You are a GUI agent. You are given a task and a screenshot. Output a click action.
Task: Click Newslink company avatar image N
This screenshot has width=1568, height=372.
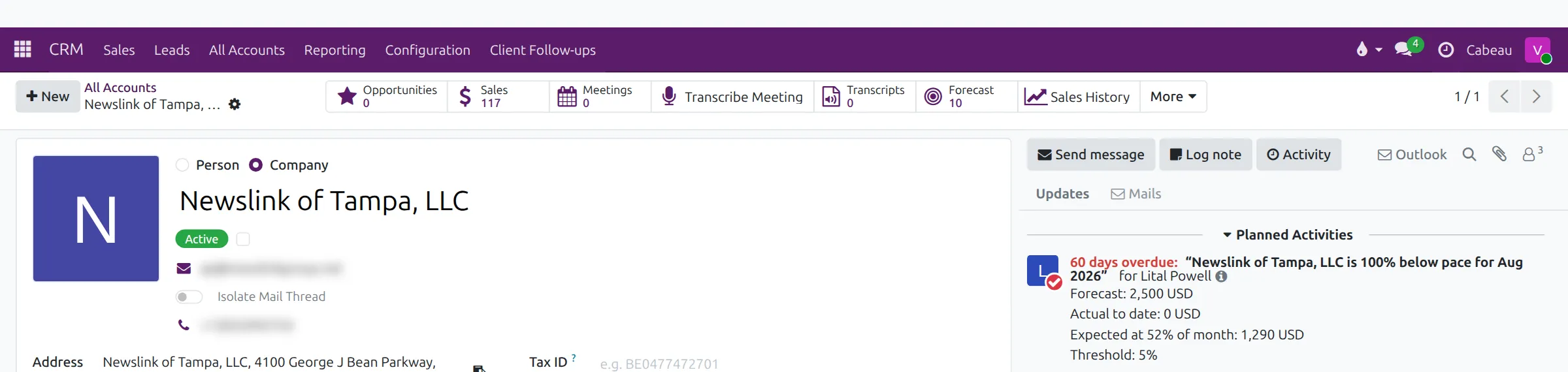pos(96,219)
